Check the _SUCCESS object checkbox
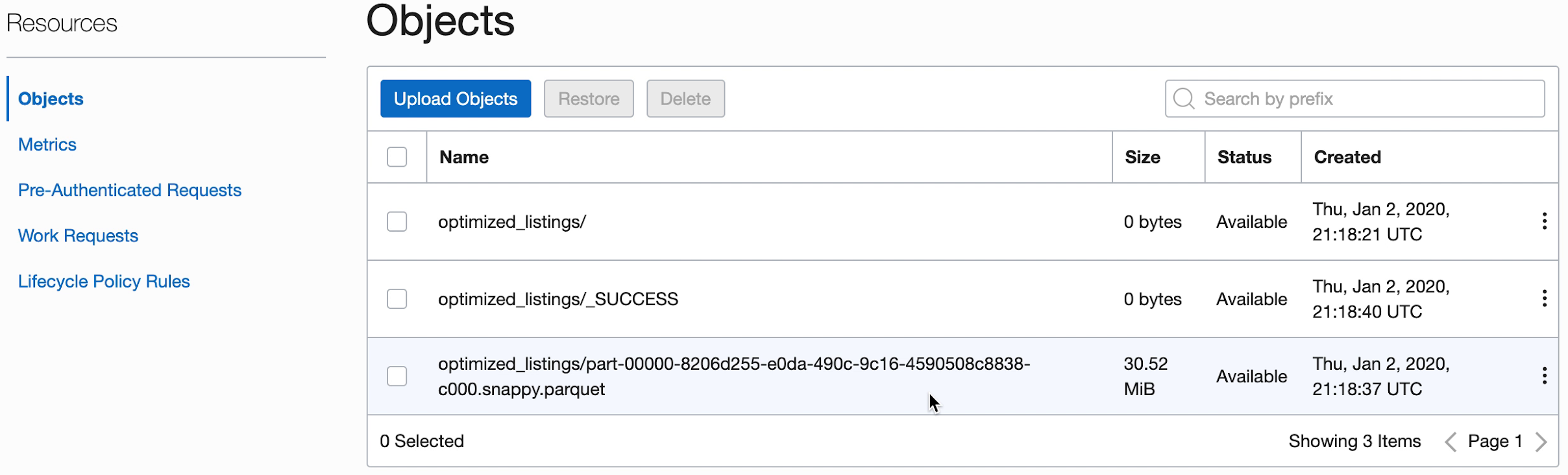The height and width of the screenshot is (475, 1568). click(397, 298)
